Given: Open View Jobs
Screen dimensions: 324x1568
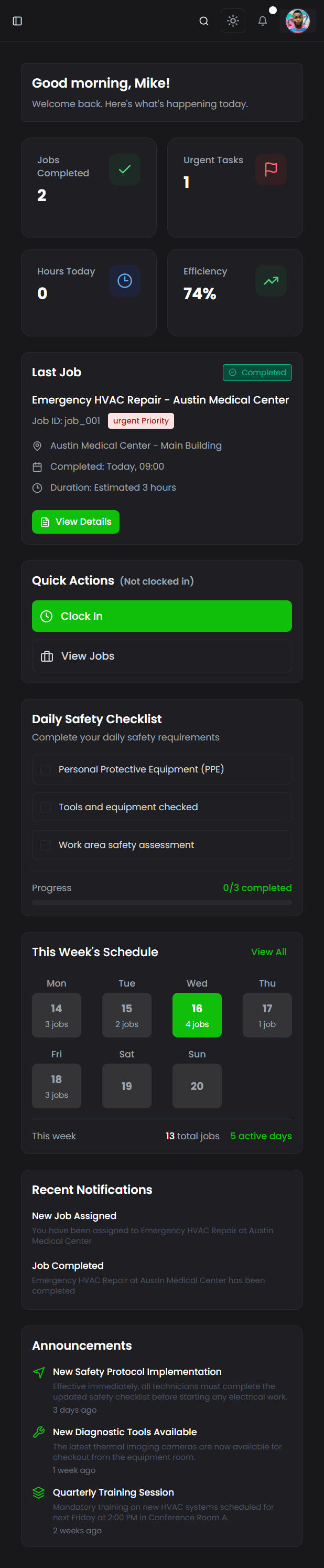Looking at the screenshot, I should point(161,655).
